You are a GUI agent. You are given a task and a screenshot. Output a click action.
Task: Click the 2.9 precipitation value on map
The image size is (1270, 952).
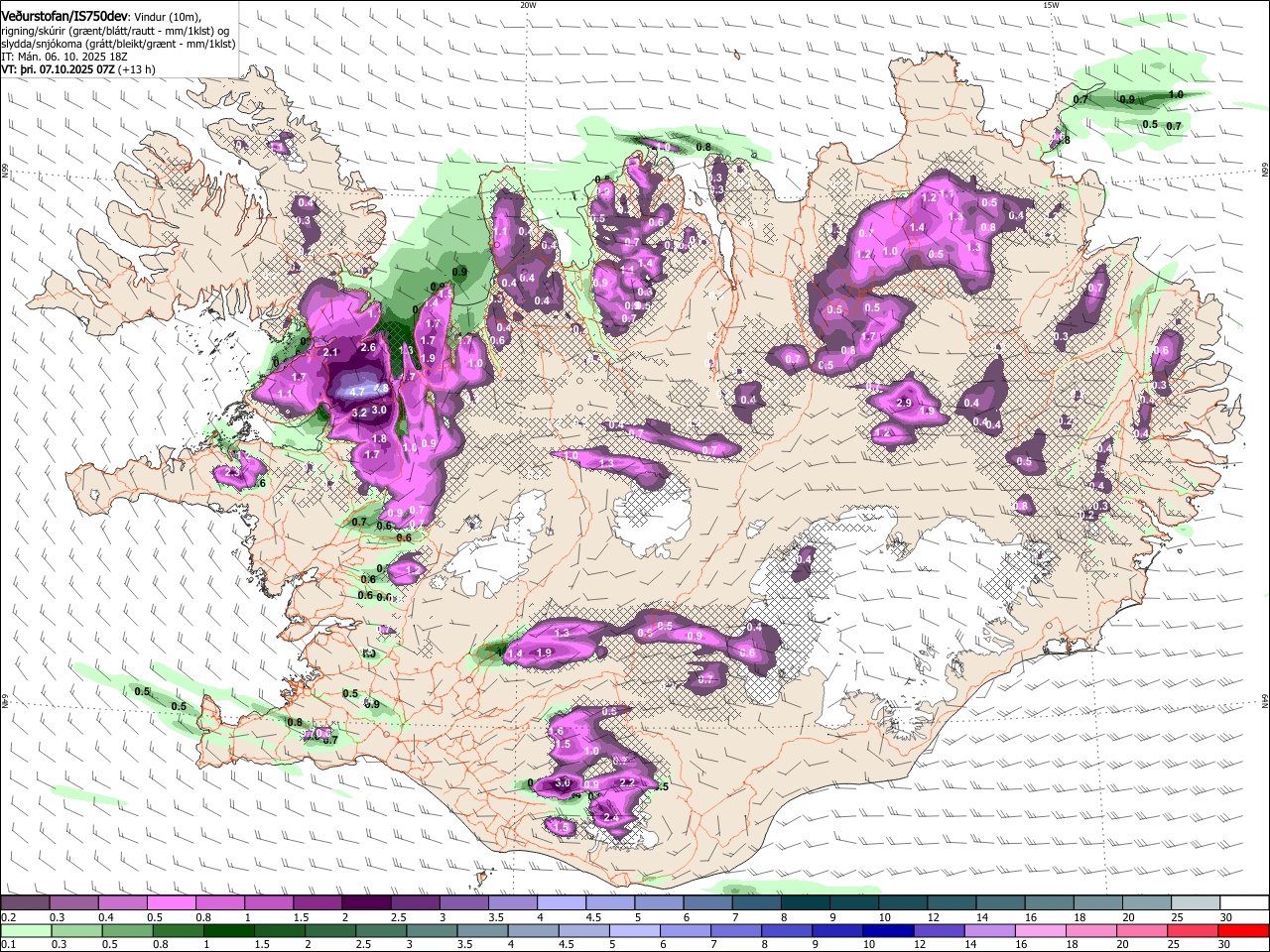(904, 404)
